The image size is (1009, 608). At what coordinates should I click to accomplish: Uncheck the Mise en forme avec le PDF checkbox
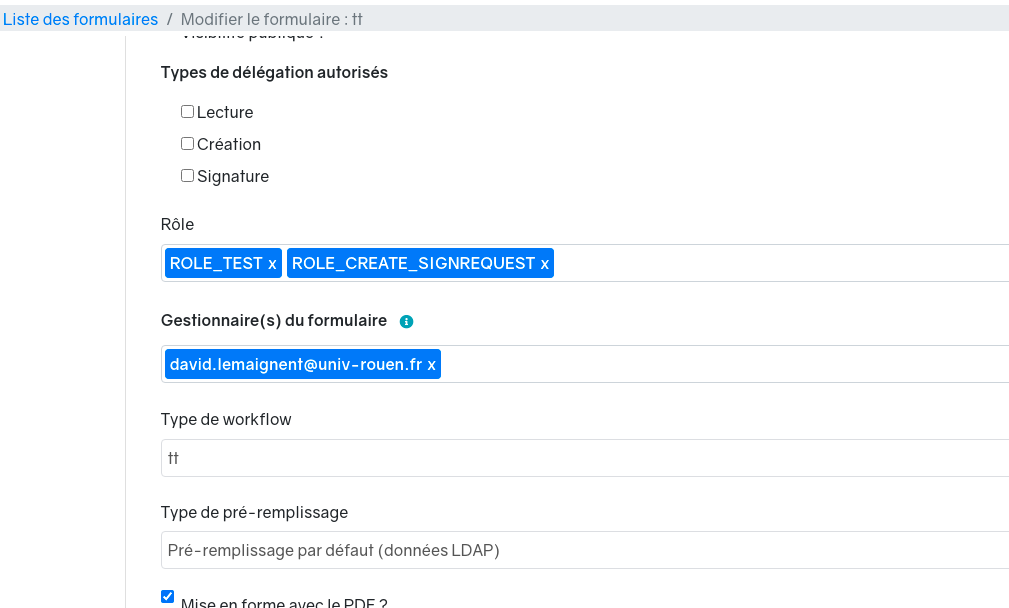[x=168, y=597]
